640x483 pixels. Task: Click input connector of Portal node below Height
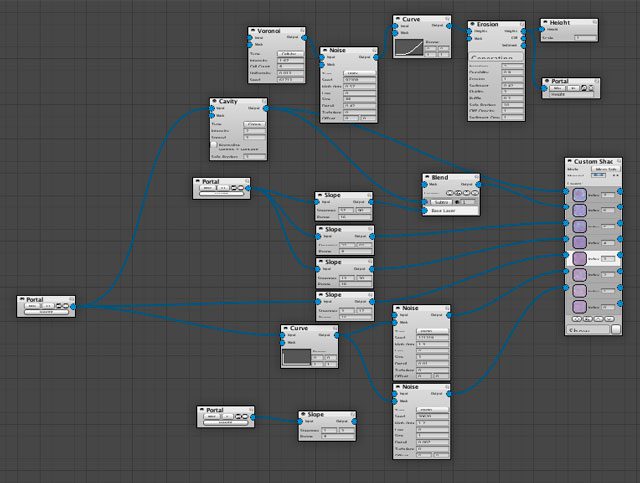coord(544,88)
